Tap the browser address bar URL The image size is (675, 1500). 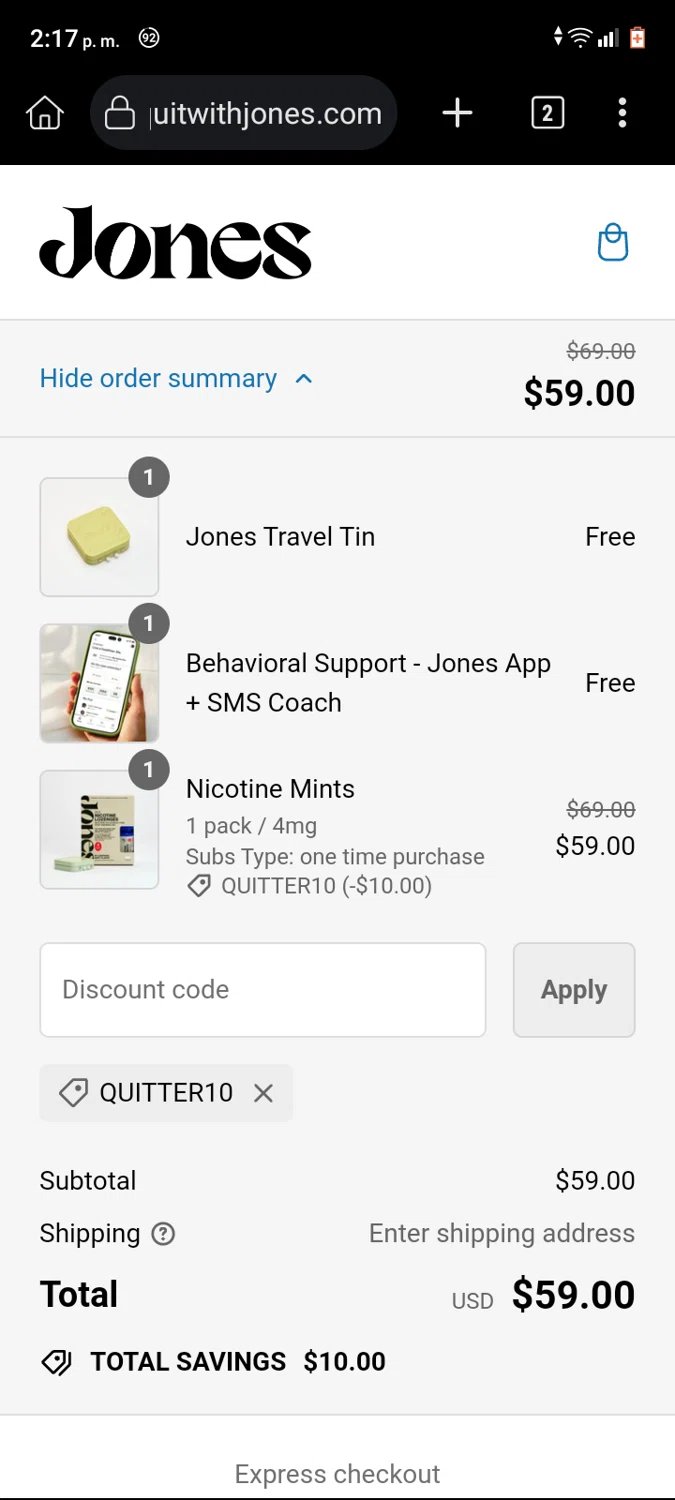click(x=266, y=113)
